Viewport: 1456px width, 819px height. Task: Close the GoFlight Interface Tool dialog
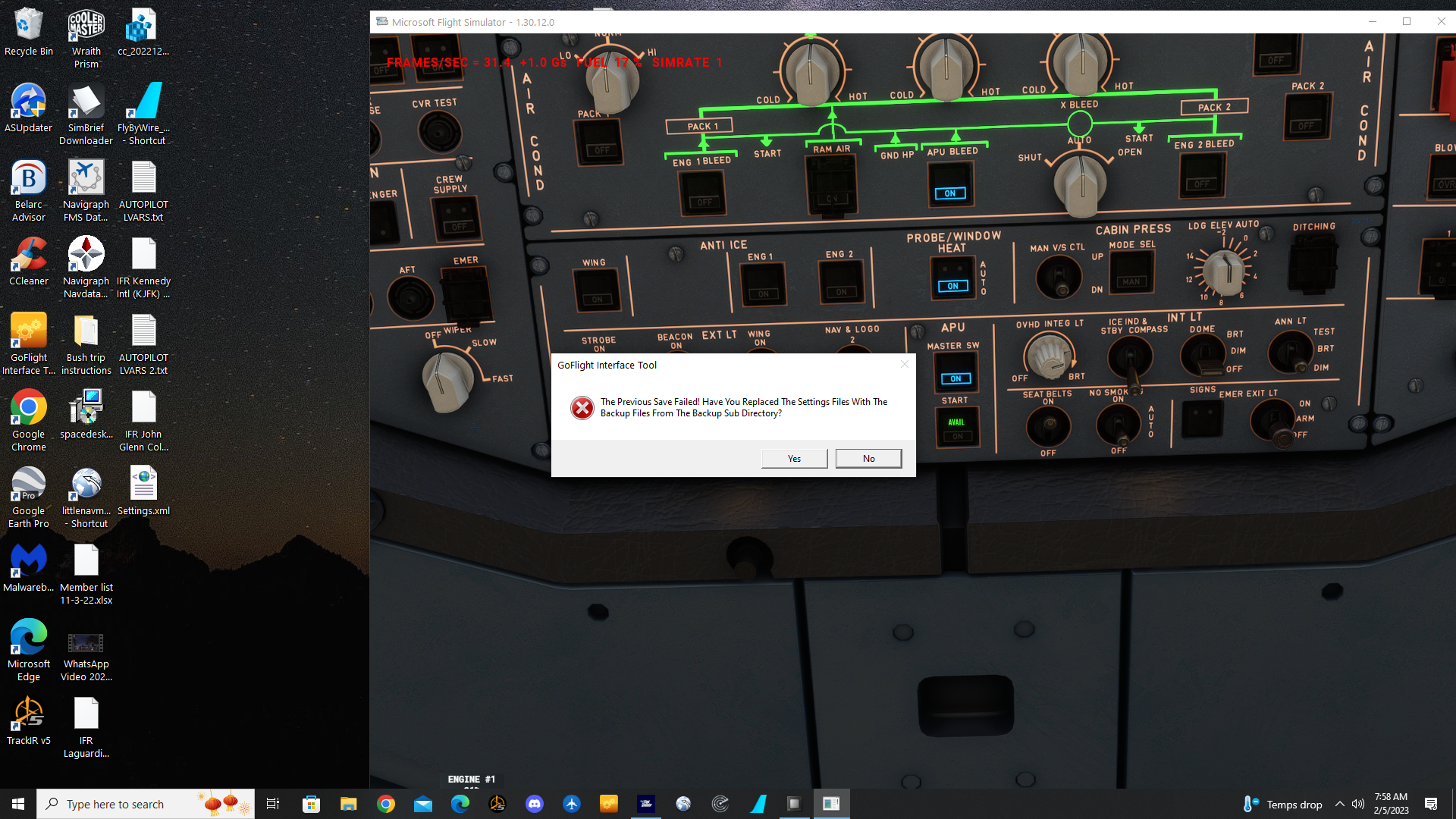tap(904, 365)
